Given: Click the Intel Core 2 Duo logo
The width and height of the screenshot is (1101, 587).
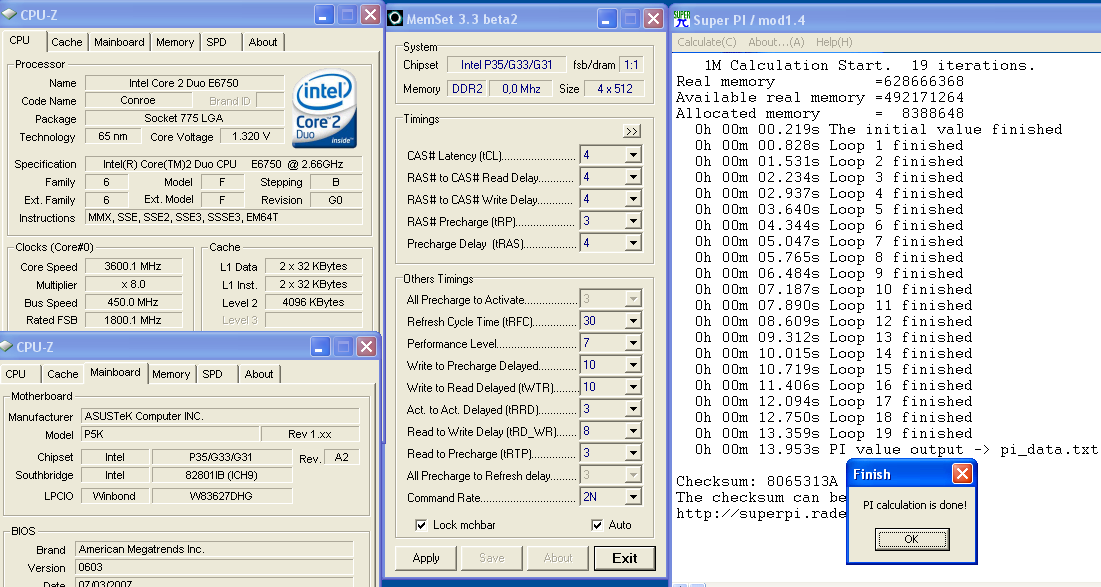Looking at the screenshot, I should pos(324,109).
